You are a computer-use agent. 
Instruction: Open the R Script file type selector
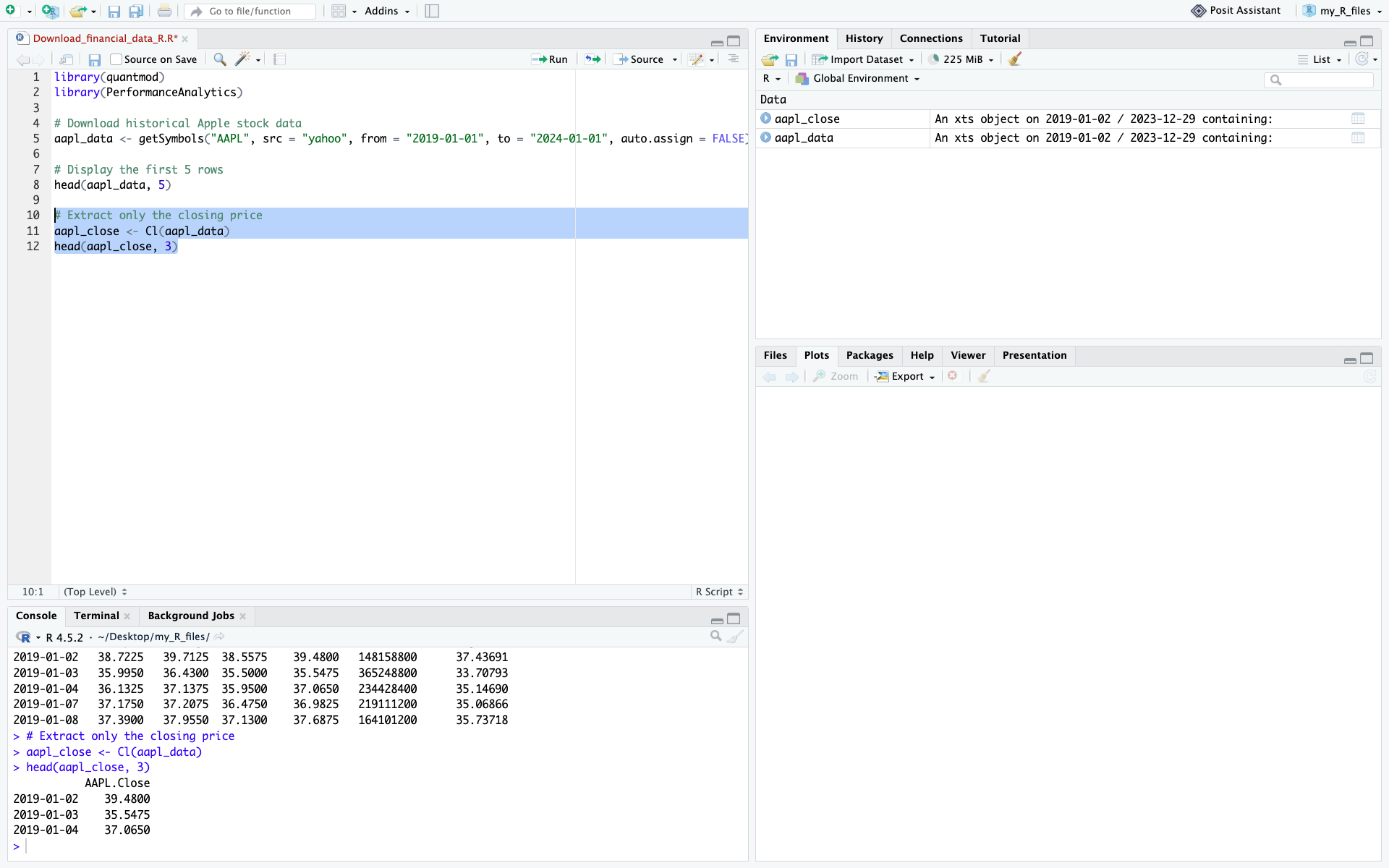pyautogui.click(x=719, y=592)
